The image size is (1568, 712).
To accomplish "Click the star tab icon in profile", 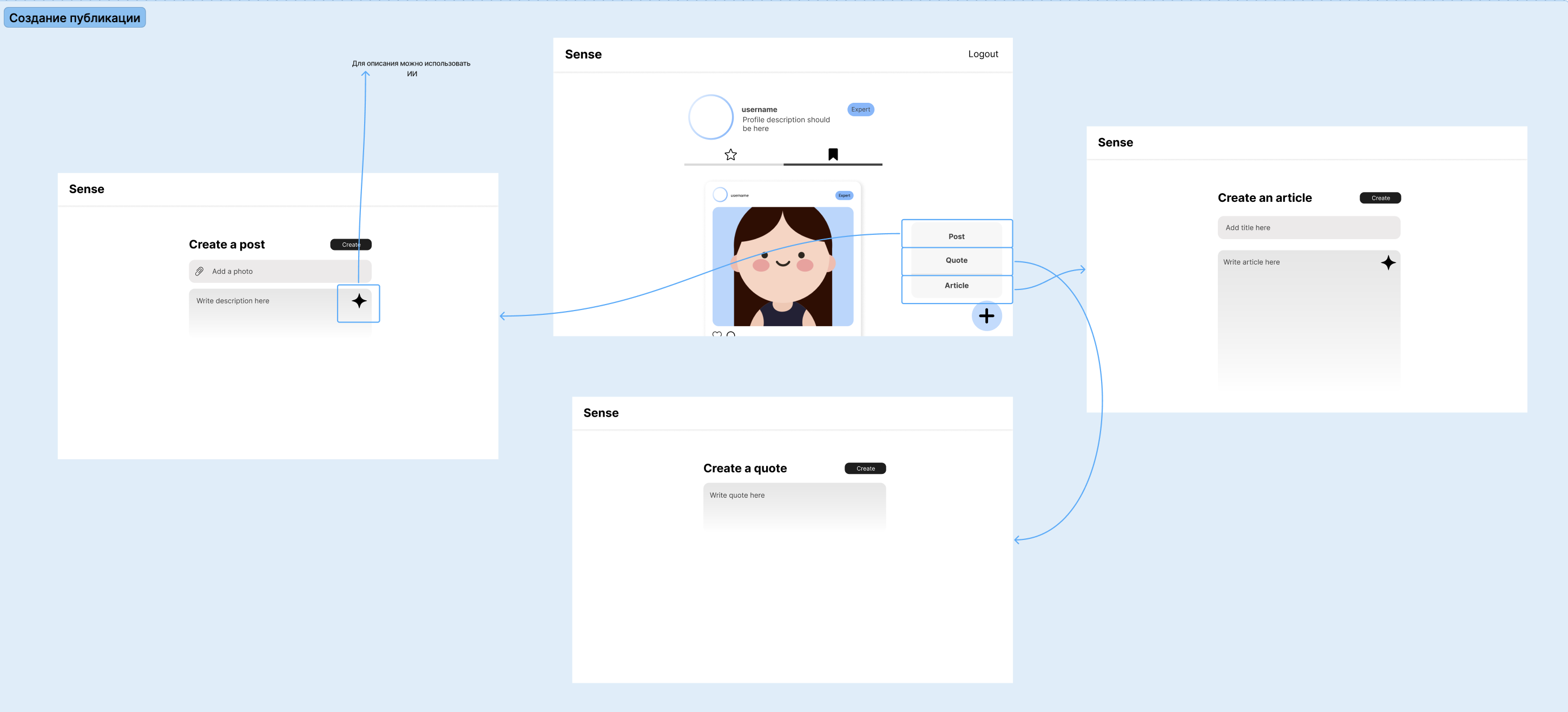I will pos(730,155).
